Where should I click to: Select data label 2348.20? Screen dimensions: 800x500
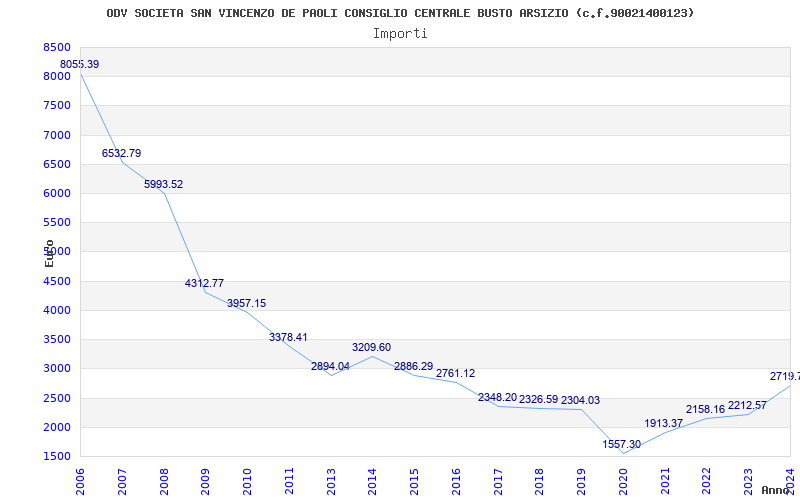click(x=497, y=397)
